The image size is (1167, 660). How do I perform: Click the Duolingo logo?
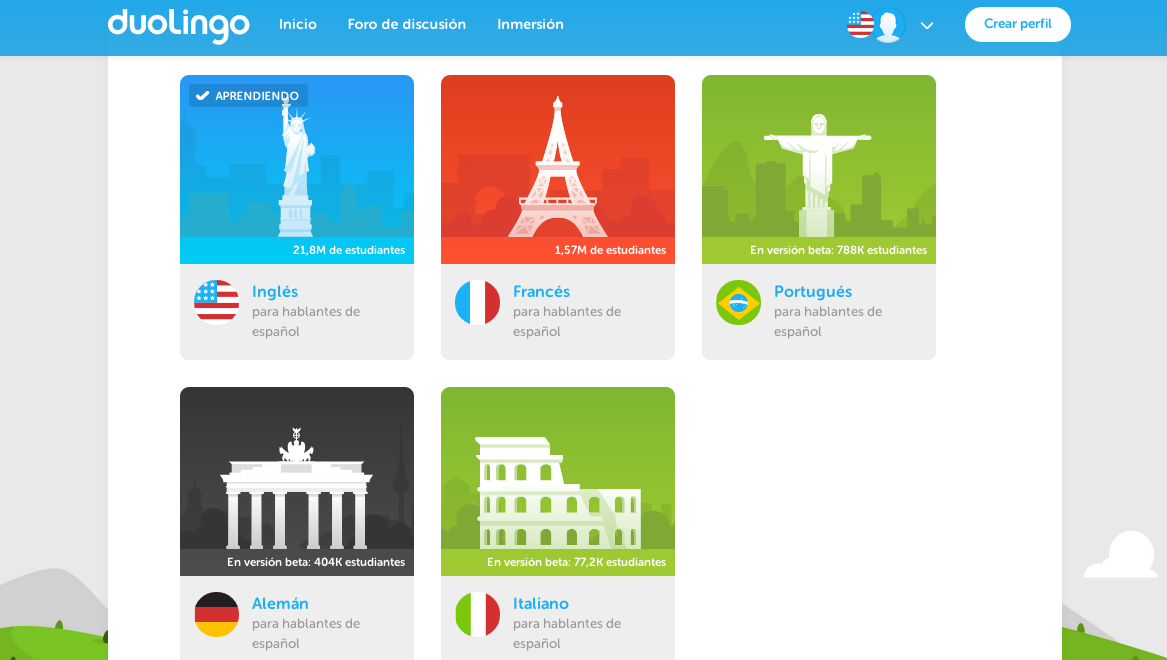pyautogui.click(x=179, y=25)
